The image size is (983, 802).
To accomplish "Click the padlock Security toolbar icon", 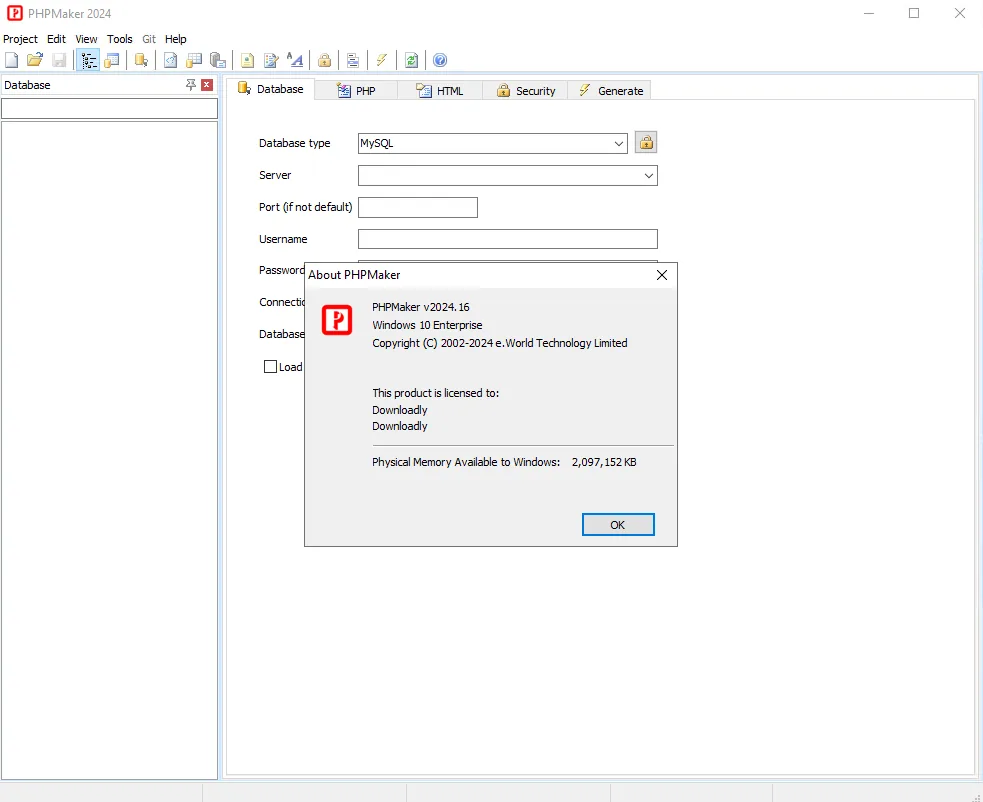I will pos(324,60).
